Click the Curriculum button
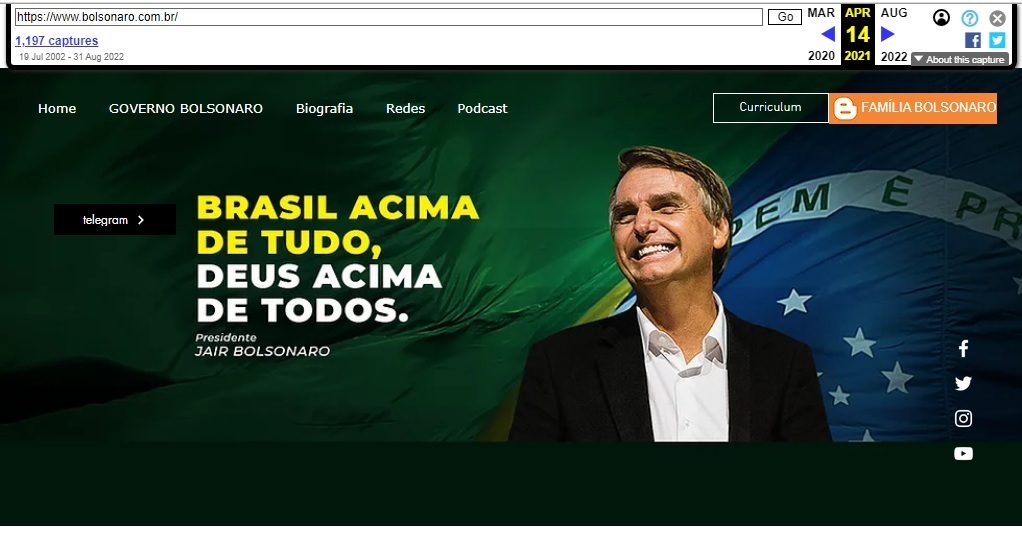 pos(770,108)
